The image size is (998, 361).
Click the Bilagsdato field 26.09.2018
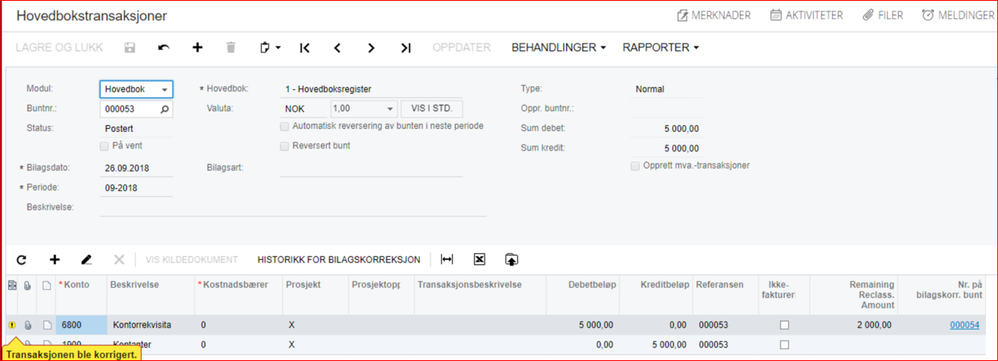tap(136, 168)
